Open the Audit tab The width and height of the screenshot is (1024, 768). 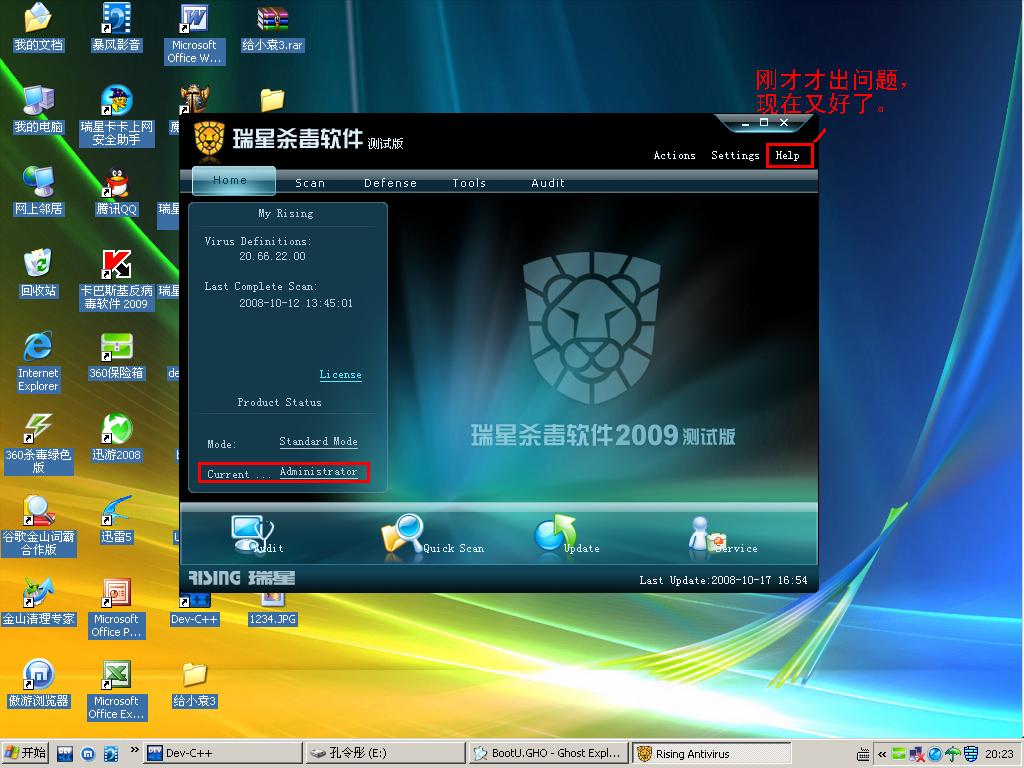[547, 183]
